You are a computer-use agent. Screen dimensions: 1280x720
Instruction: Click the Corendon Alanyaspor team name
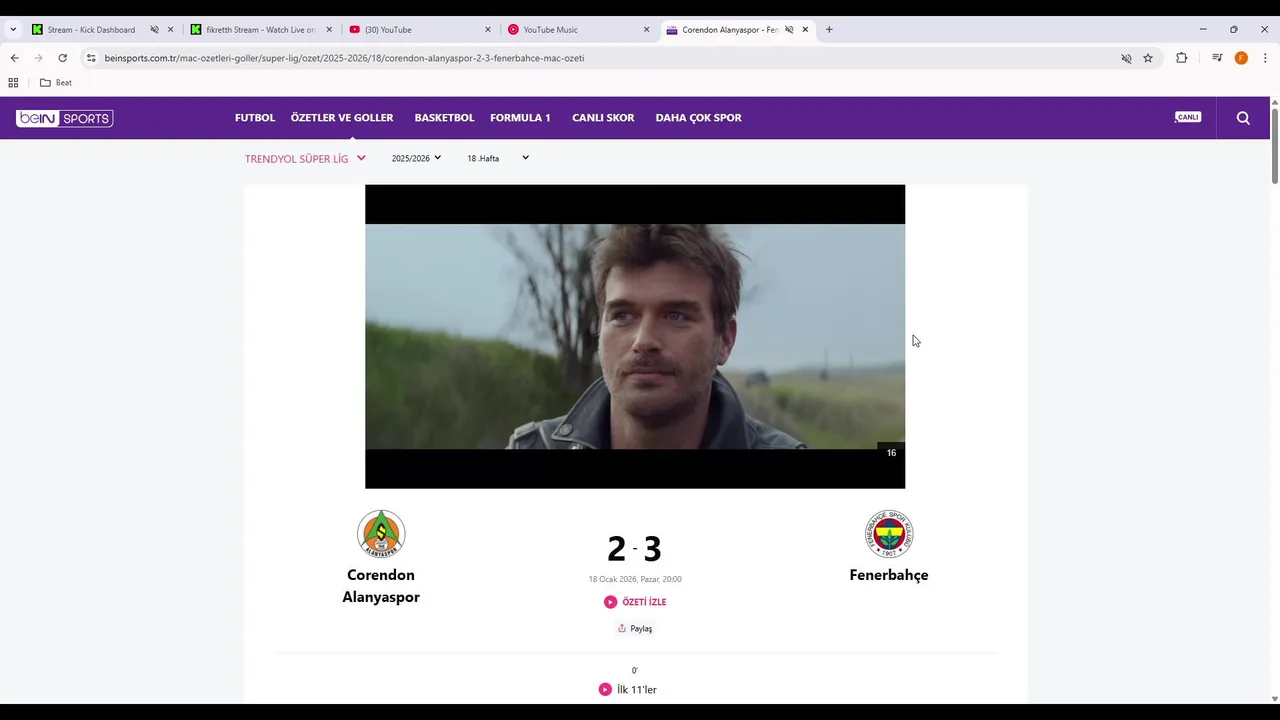[381, 586]
